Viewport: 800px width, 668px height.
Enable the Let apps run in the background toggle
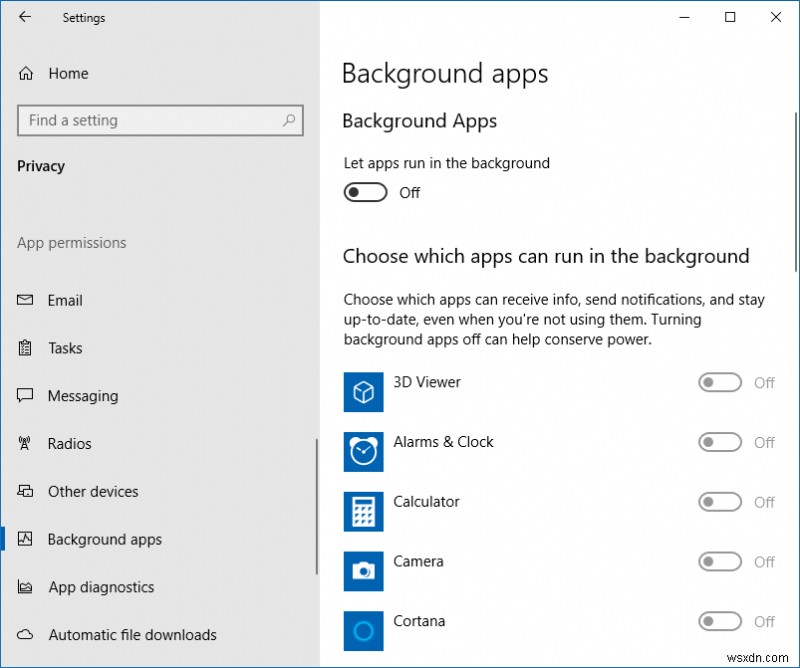(x=365, y=192)
